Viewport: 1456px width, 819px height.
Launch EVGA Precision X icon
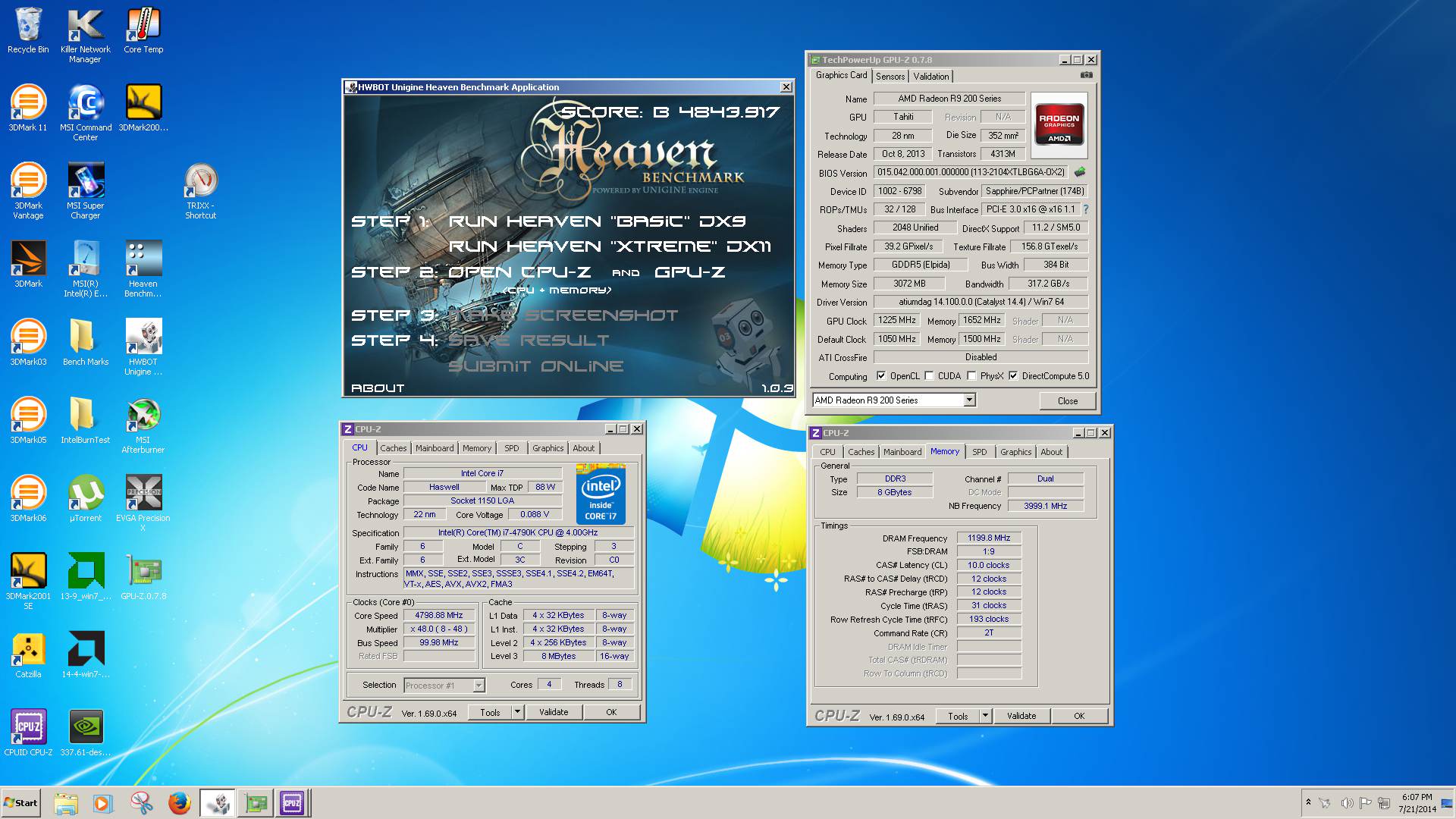click(143, 504)
